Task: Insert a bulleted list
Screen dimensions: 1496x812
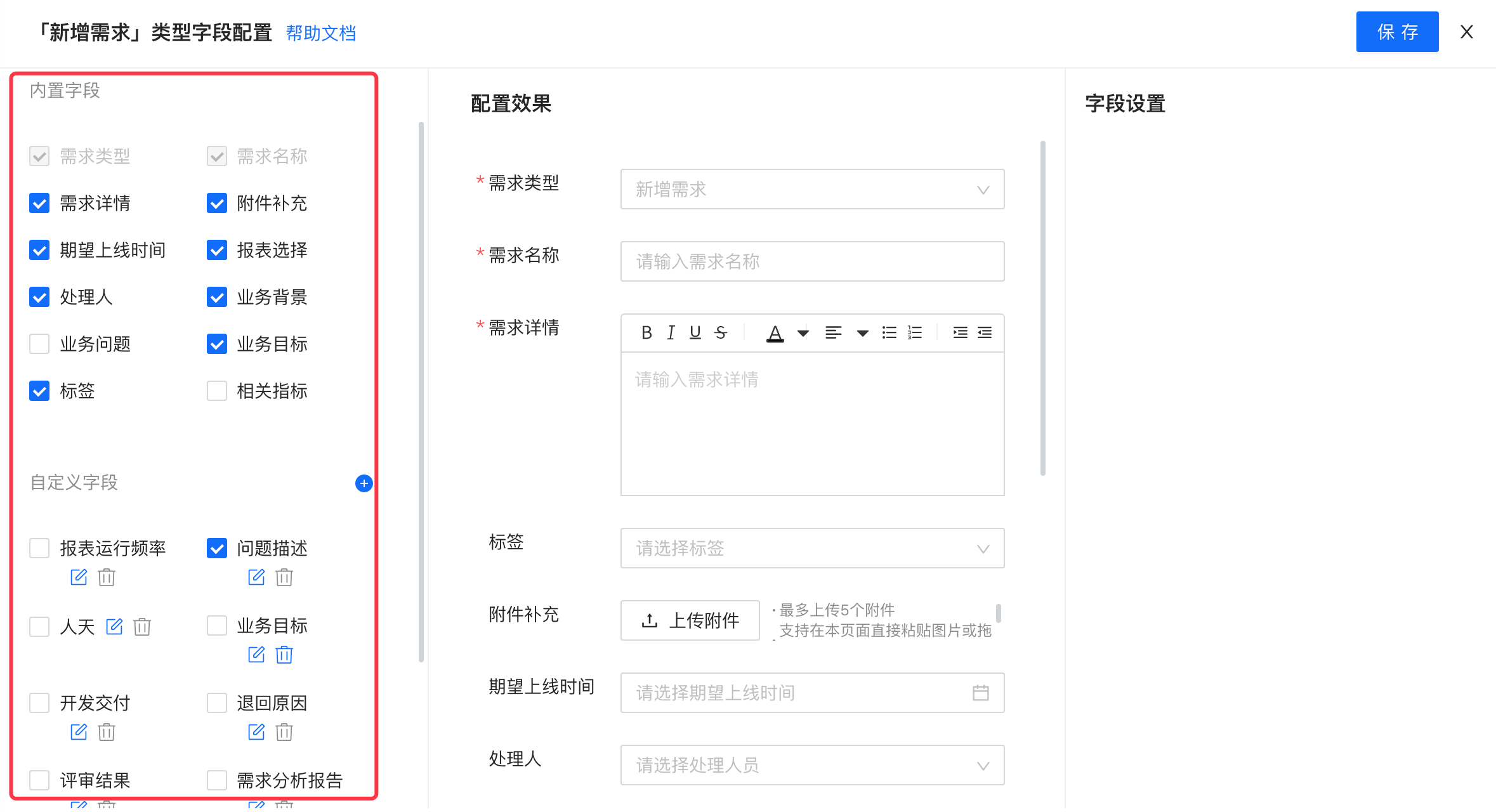Action: coord(889,332)
